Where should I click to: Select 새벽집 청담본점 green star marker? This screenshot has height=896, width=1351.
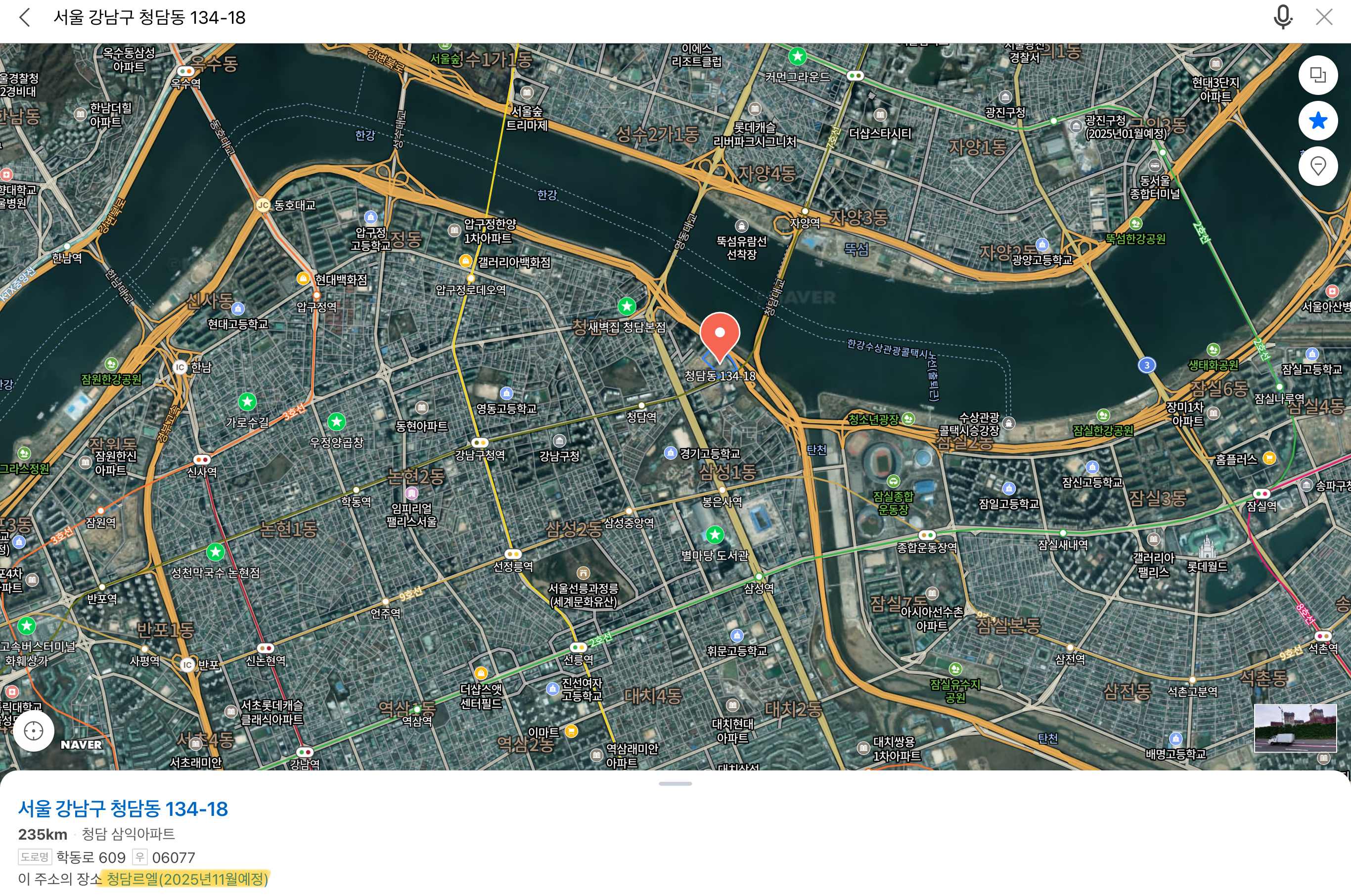point(627,306)
